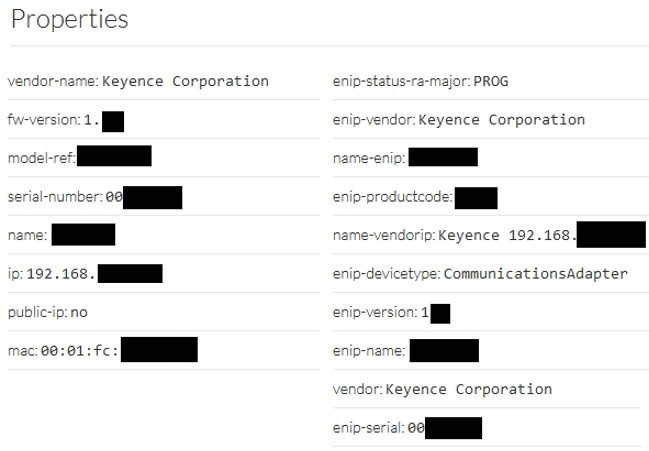Click the ip 192.168 address value
This screenshot has height=451, width=649.
94,274
